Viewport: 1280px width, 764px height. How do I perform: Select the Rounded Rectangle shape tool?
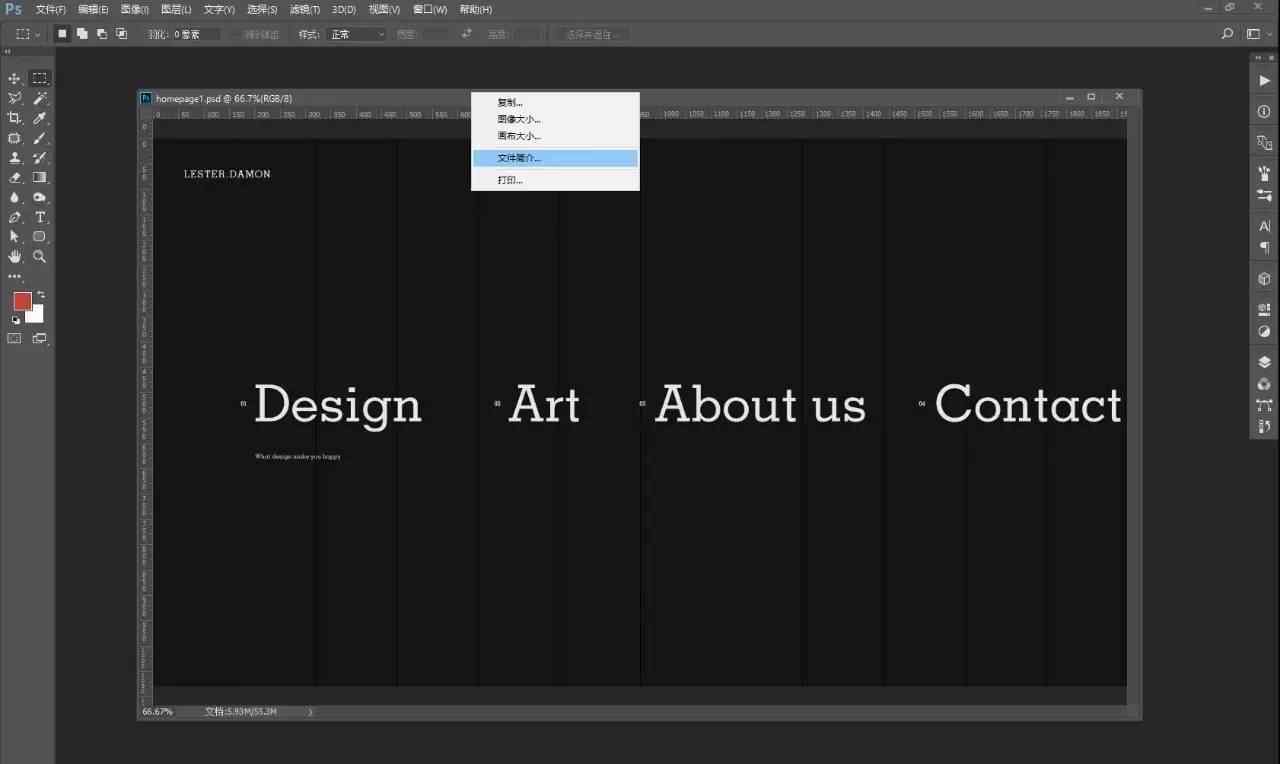click(40, 236)
